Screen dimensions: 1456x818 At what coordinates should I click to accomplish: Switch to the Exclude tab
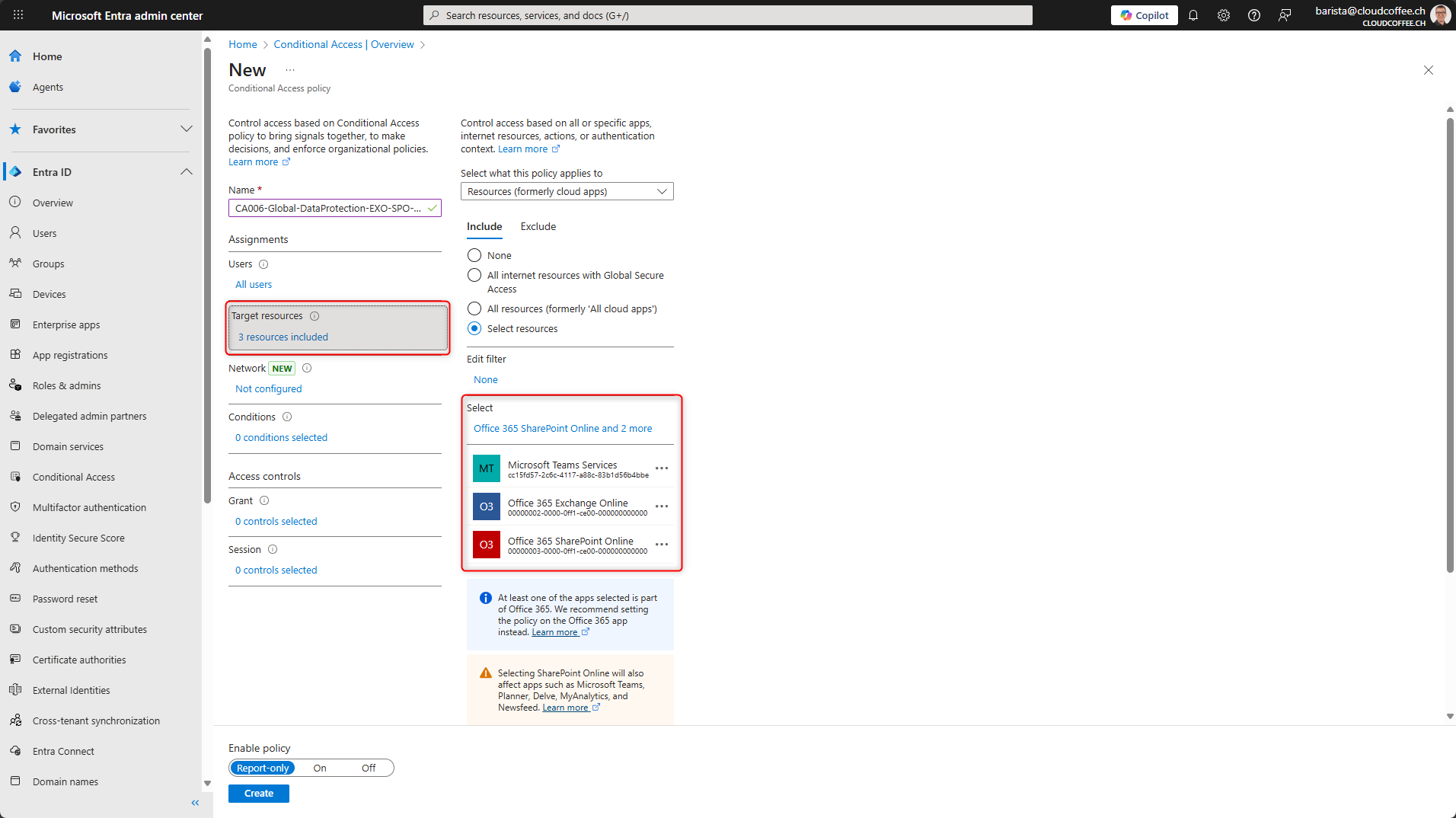click(538, 226)
